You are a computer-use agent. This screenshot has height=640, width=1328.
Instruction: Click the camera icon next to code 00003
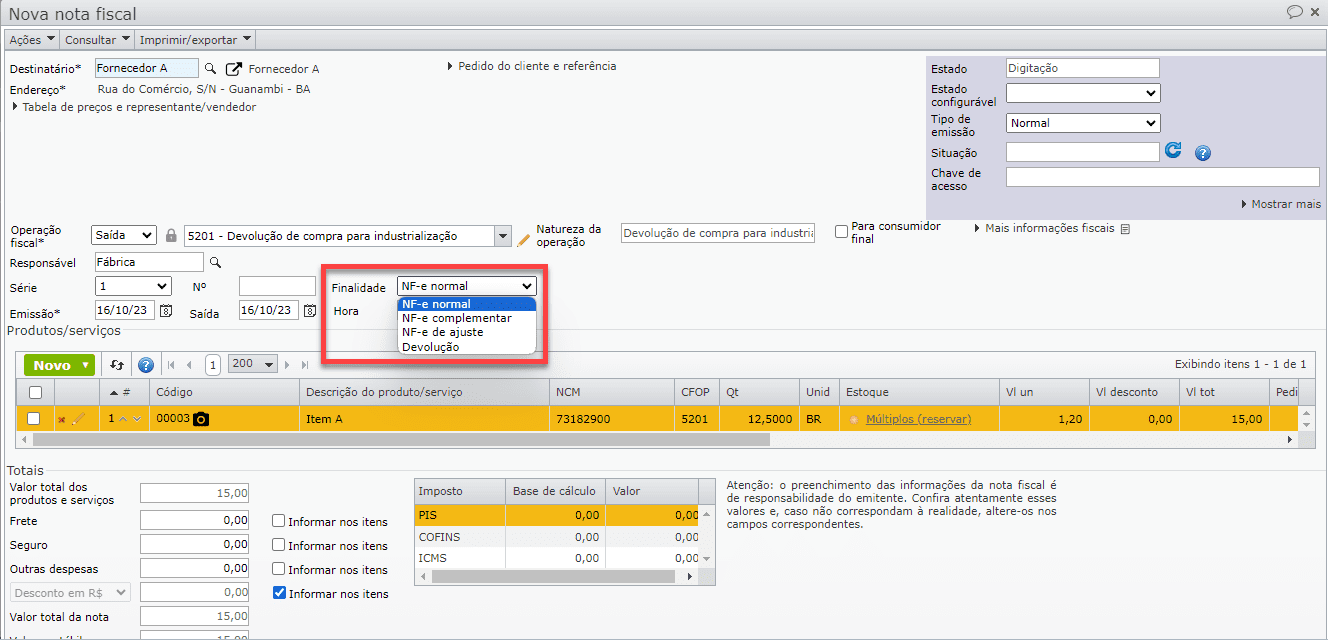point(201,419)
